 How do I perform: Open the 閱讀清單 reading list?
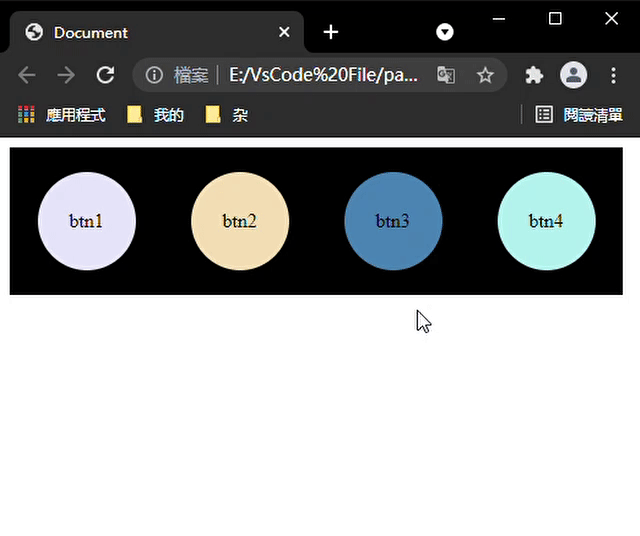click(x=579, y=115)
